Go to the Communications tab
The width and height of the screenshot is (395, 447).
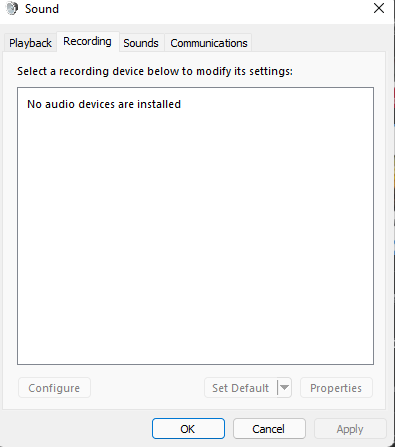[x=209, y=43]
